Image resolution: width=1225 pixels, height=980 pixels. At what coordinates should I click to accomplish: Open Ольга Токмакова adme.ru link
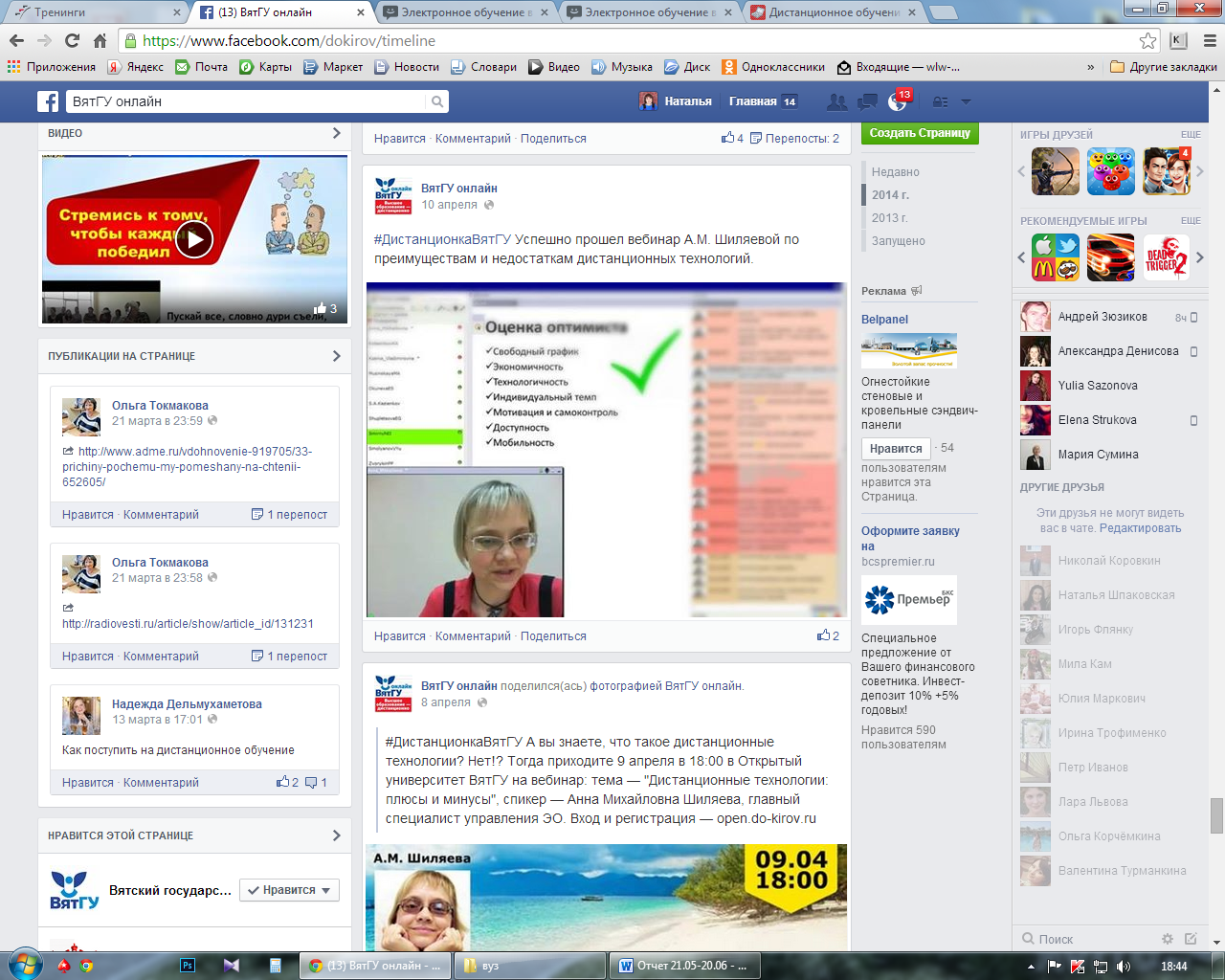click(x=188, y=467)
